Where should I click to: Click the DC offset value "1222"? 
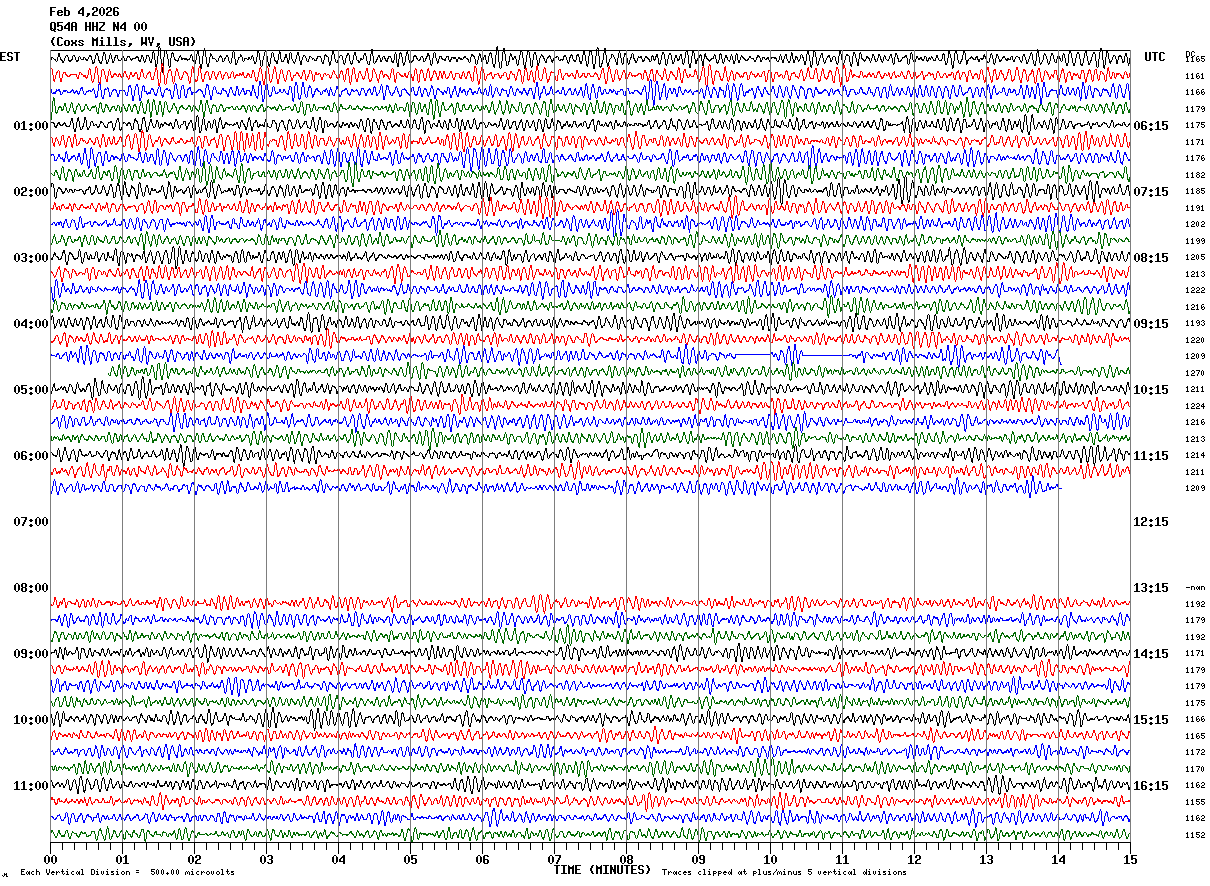(x=1195, y=290)
